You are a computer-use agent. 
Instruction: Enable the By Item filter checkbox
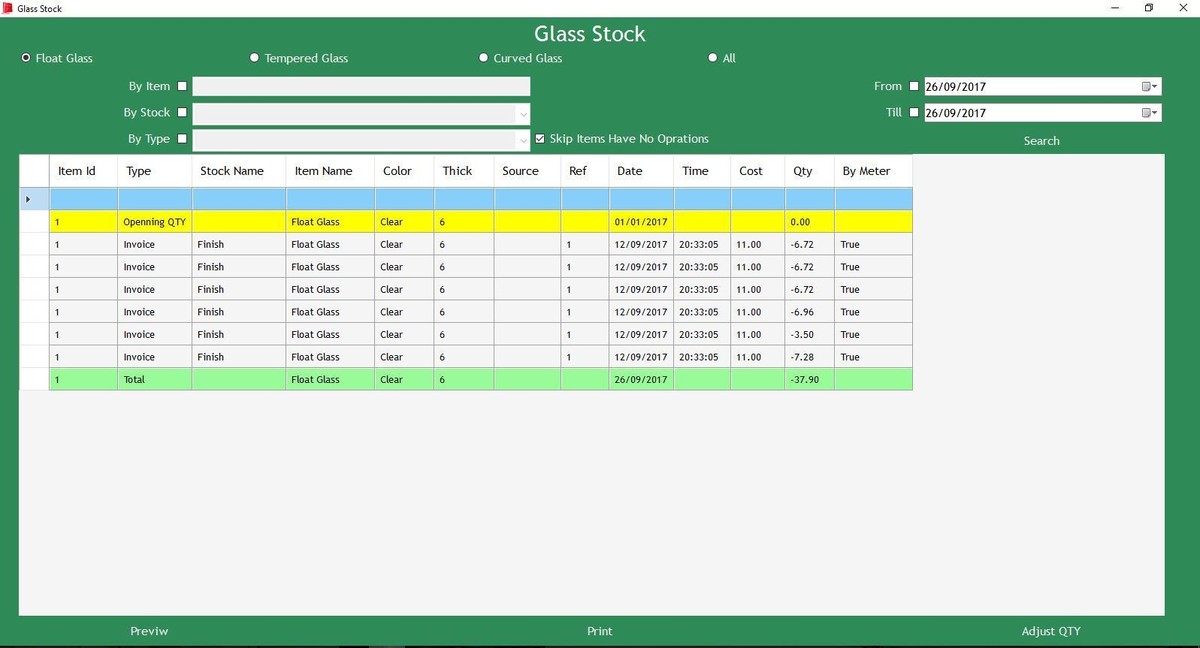coord(182,87)
